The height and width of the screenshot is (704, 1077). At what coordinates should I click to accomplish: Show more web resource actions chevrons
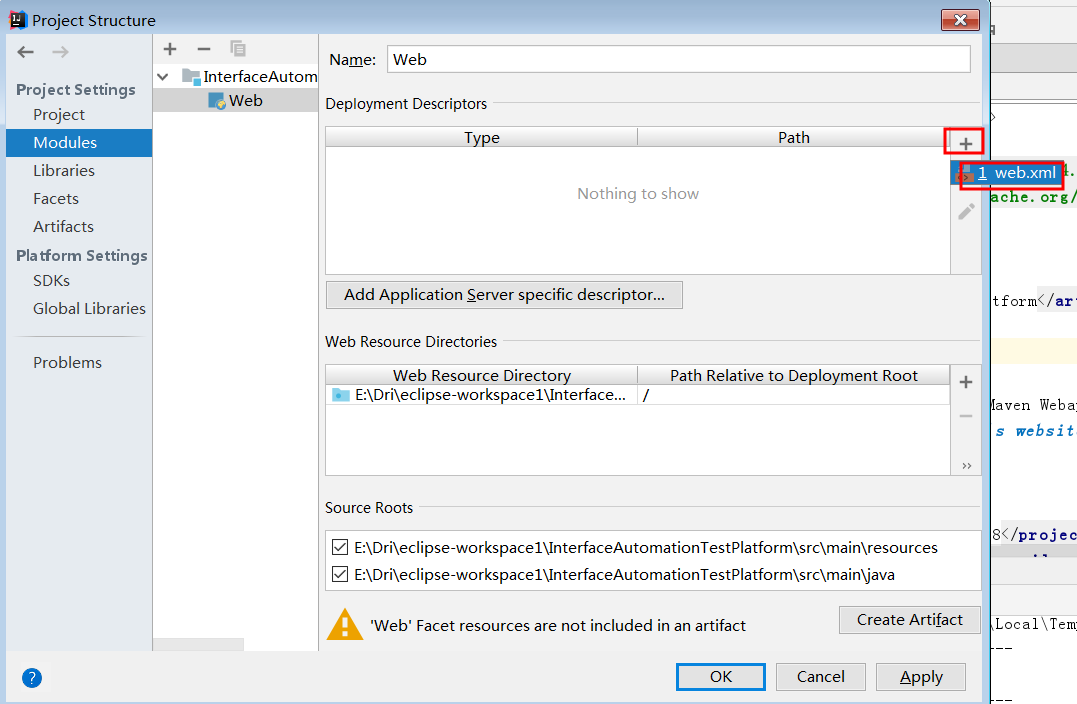(x=966, y=466)
